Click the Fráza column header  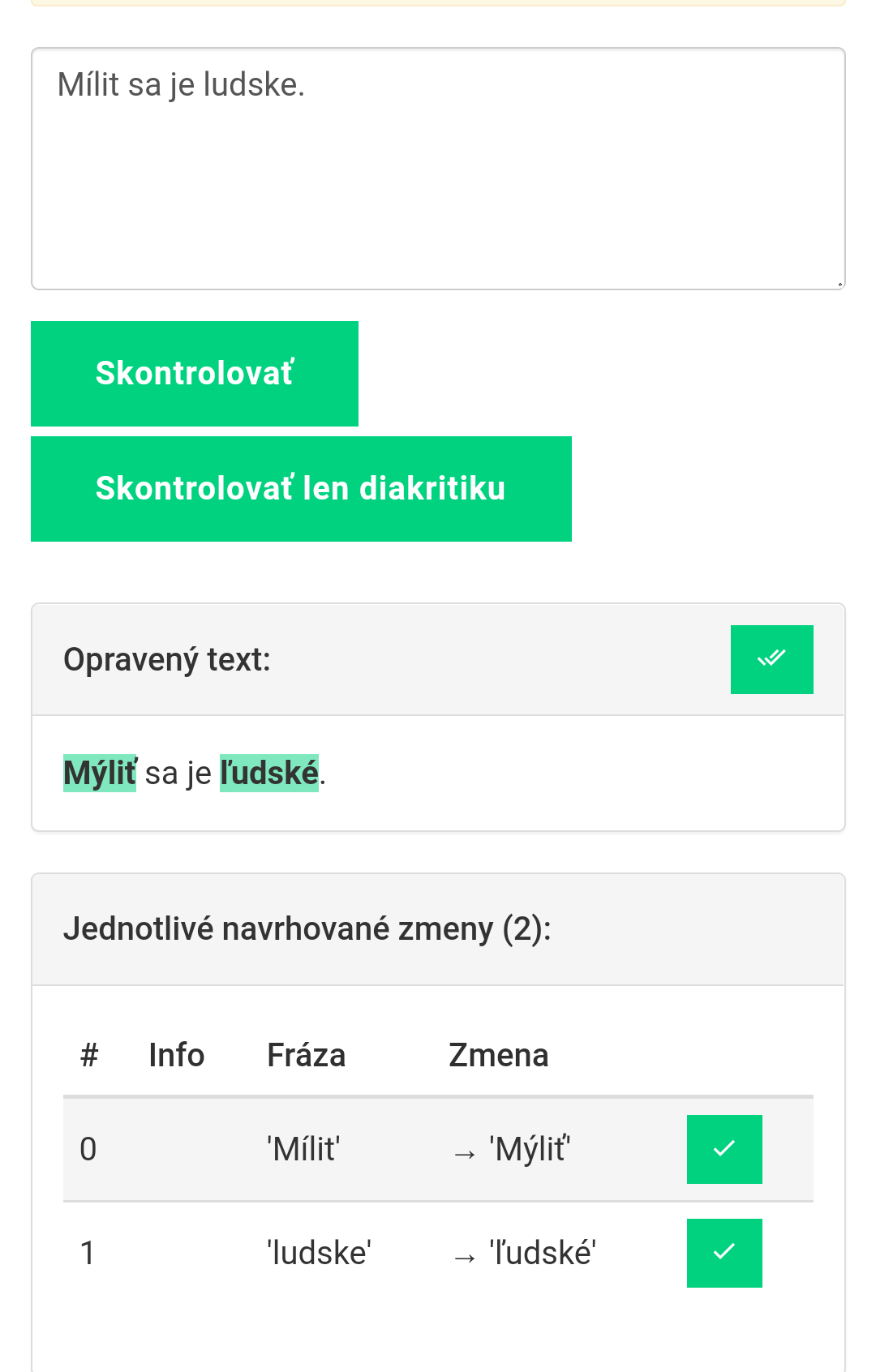[x=307, y=1055]
